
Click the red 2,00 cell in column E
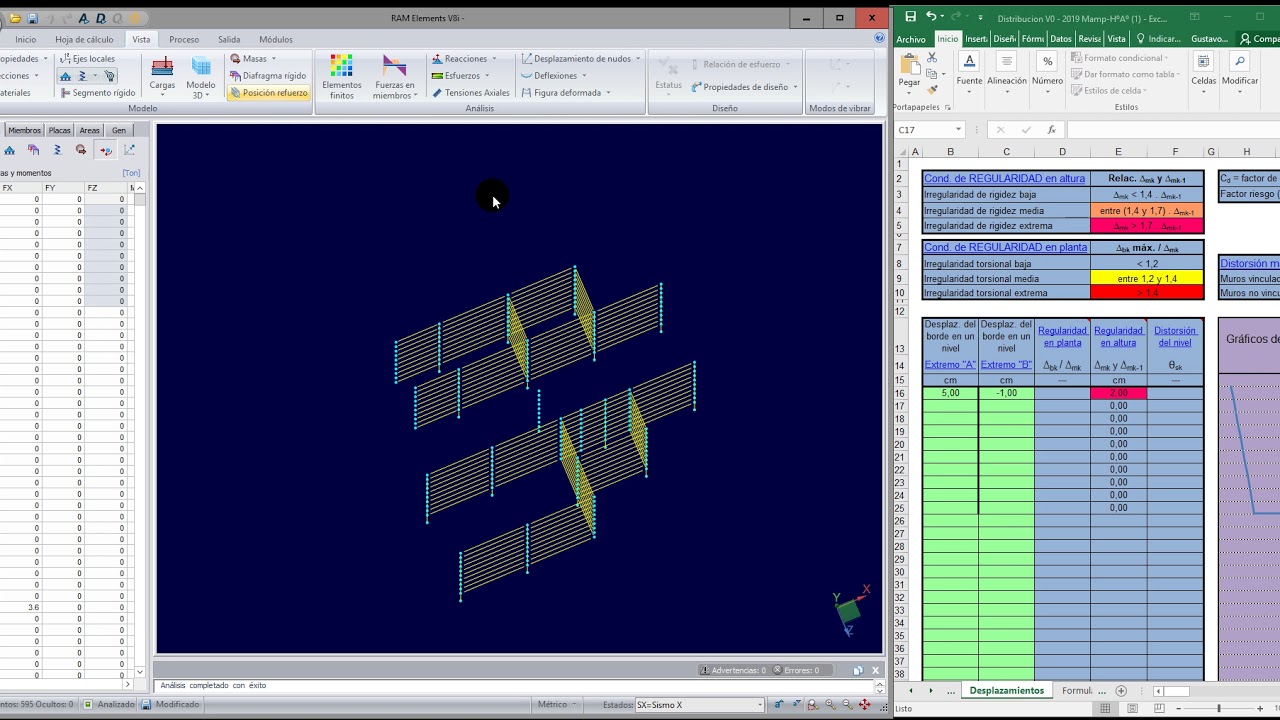pyautogui.click(x=1118, y=393)
